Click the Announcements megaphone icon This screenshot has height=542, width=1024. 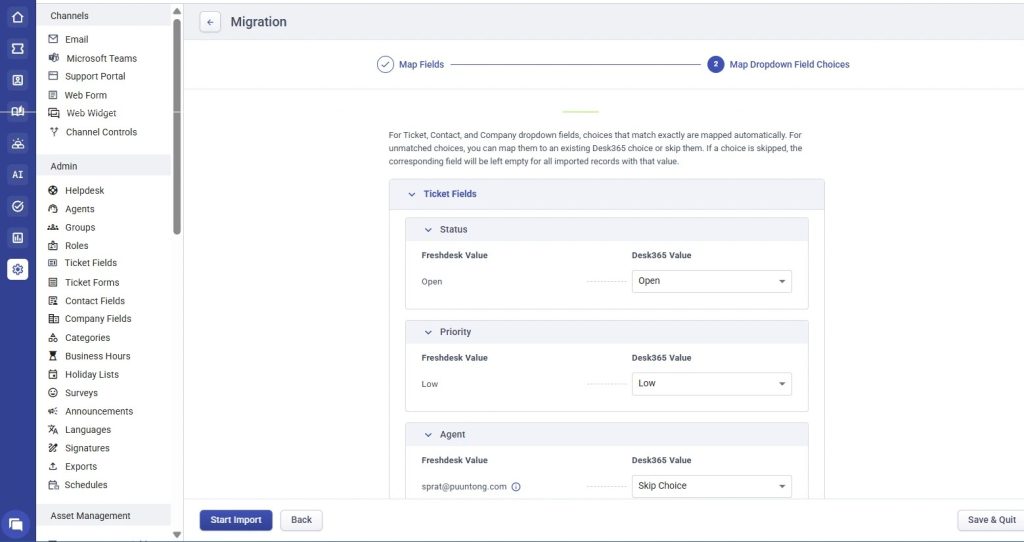click(x=53, y=411)
